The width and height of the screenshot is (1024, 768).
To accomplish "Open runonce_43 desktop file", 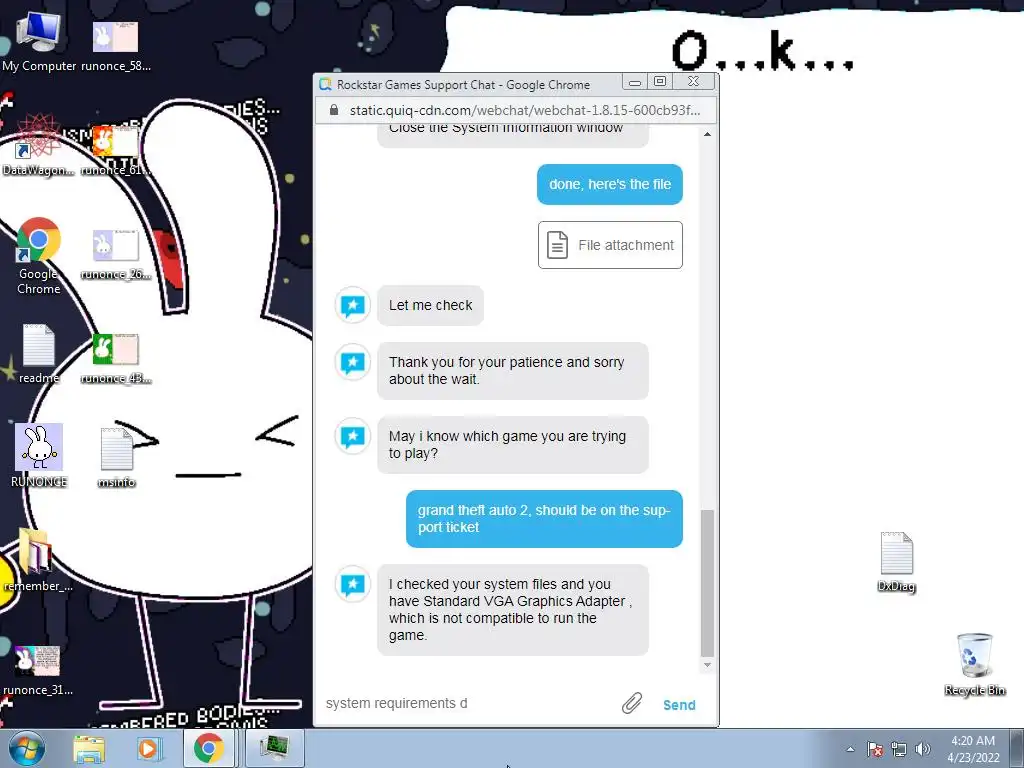I will (x=116, y=358).
